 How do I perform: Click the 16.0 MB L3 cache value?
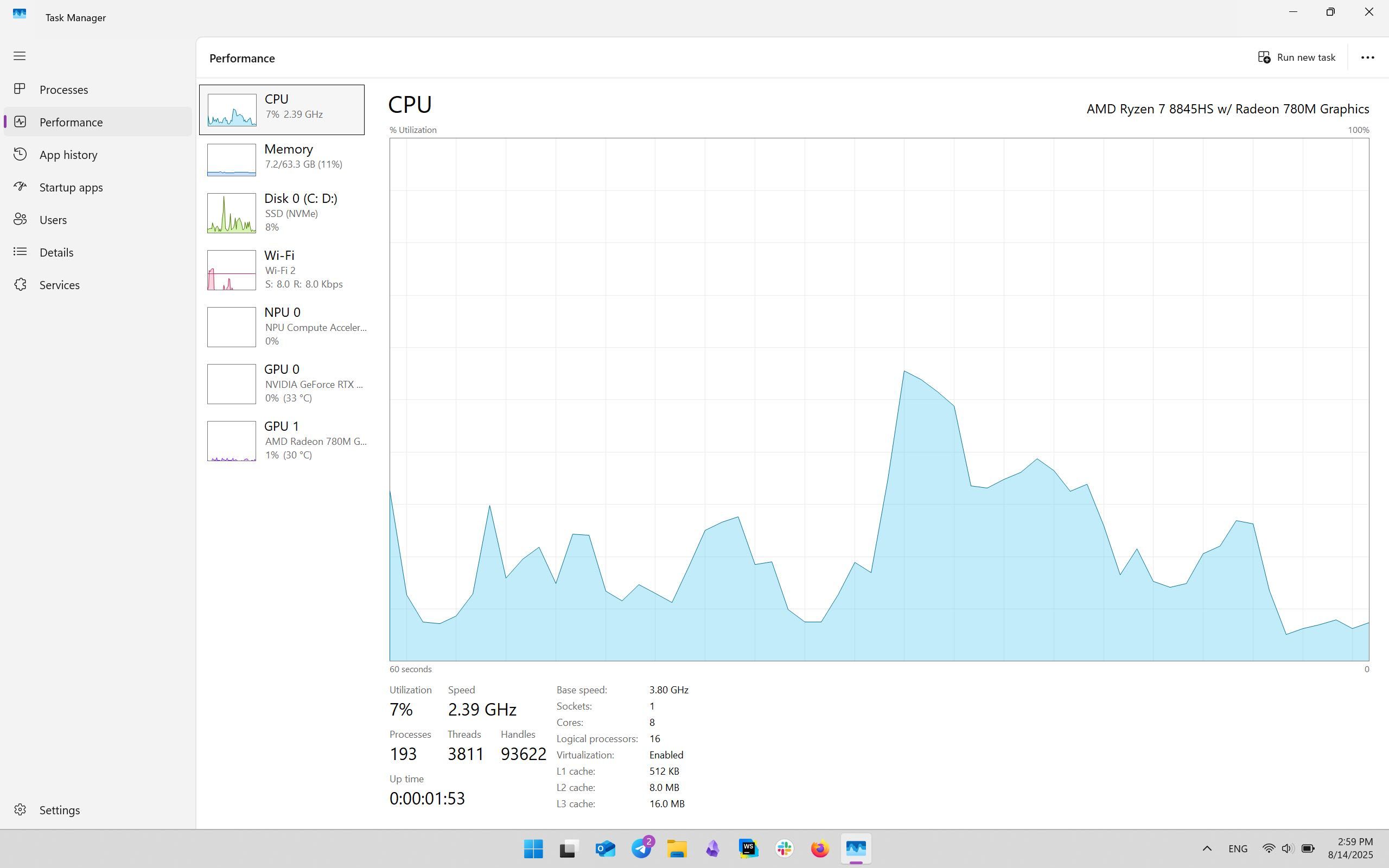click(x=666, y=803)
